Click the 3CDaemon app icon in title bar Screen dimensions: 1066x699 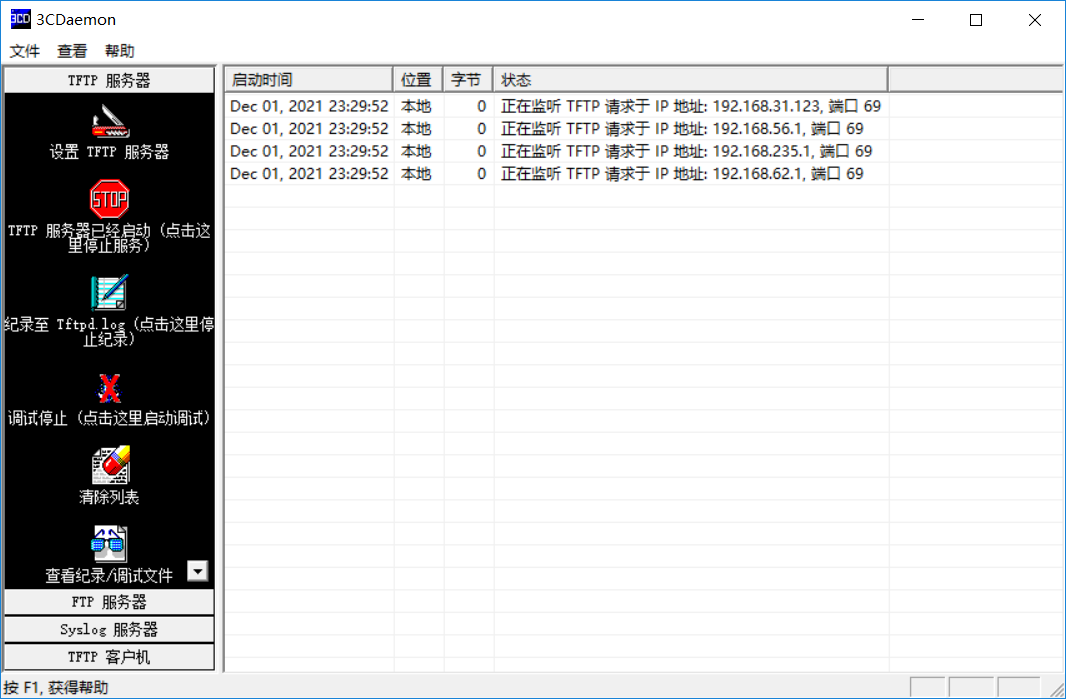click(20, 19)
